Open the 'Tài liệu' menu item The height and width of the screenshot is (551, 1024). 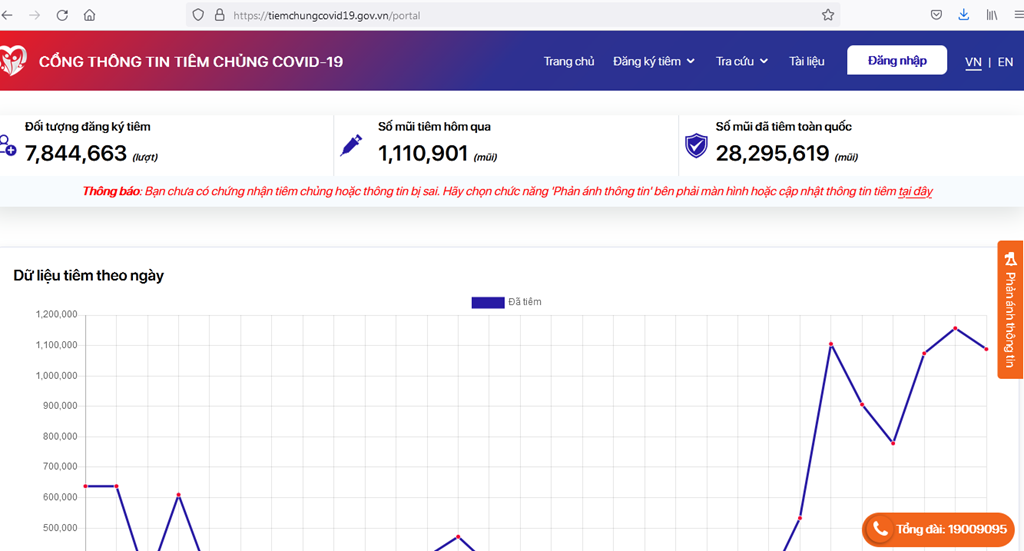pos(807,62)
